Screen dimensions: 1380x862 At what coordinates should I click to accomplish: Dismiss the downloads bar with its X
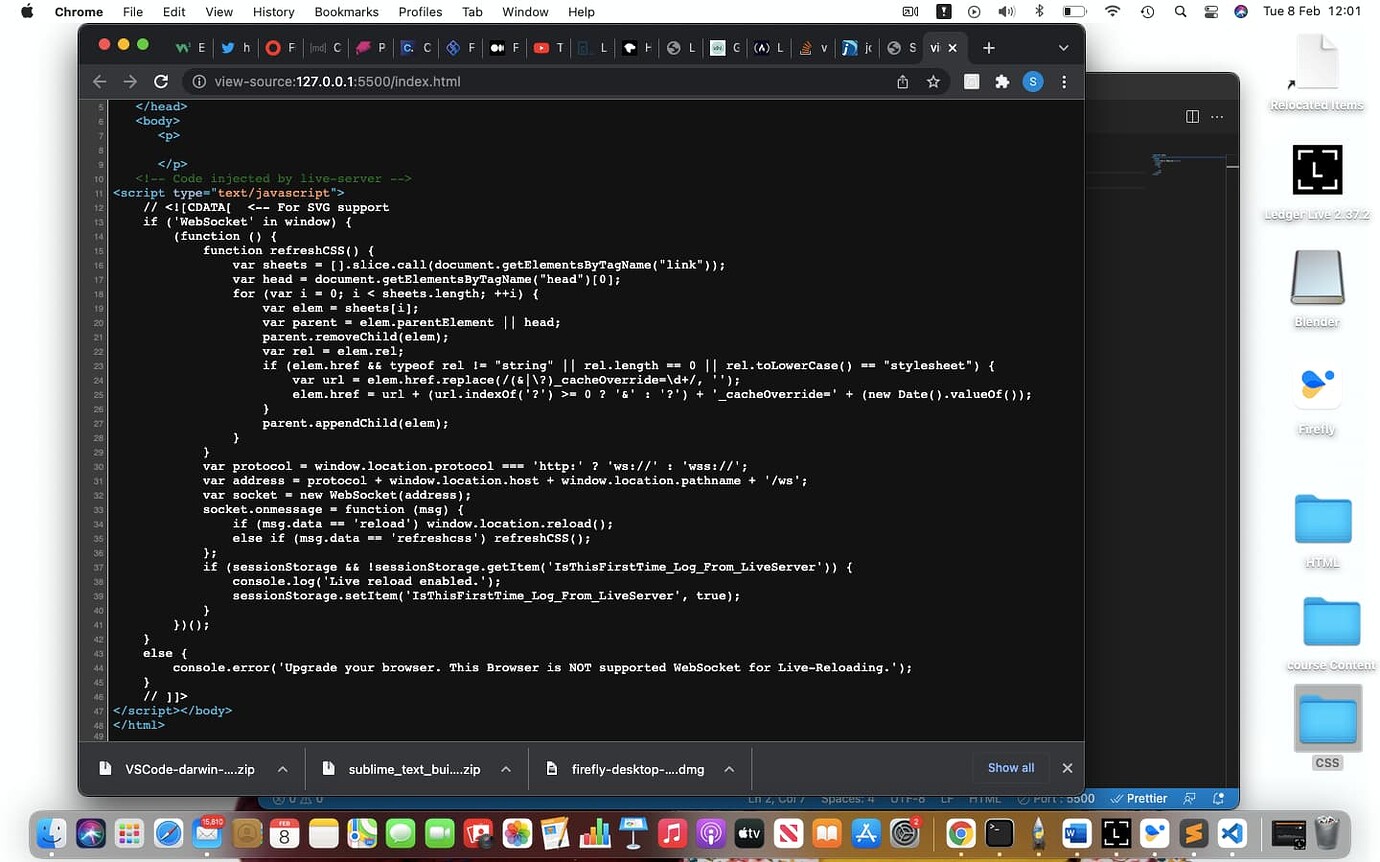[1067, 768]
